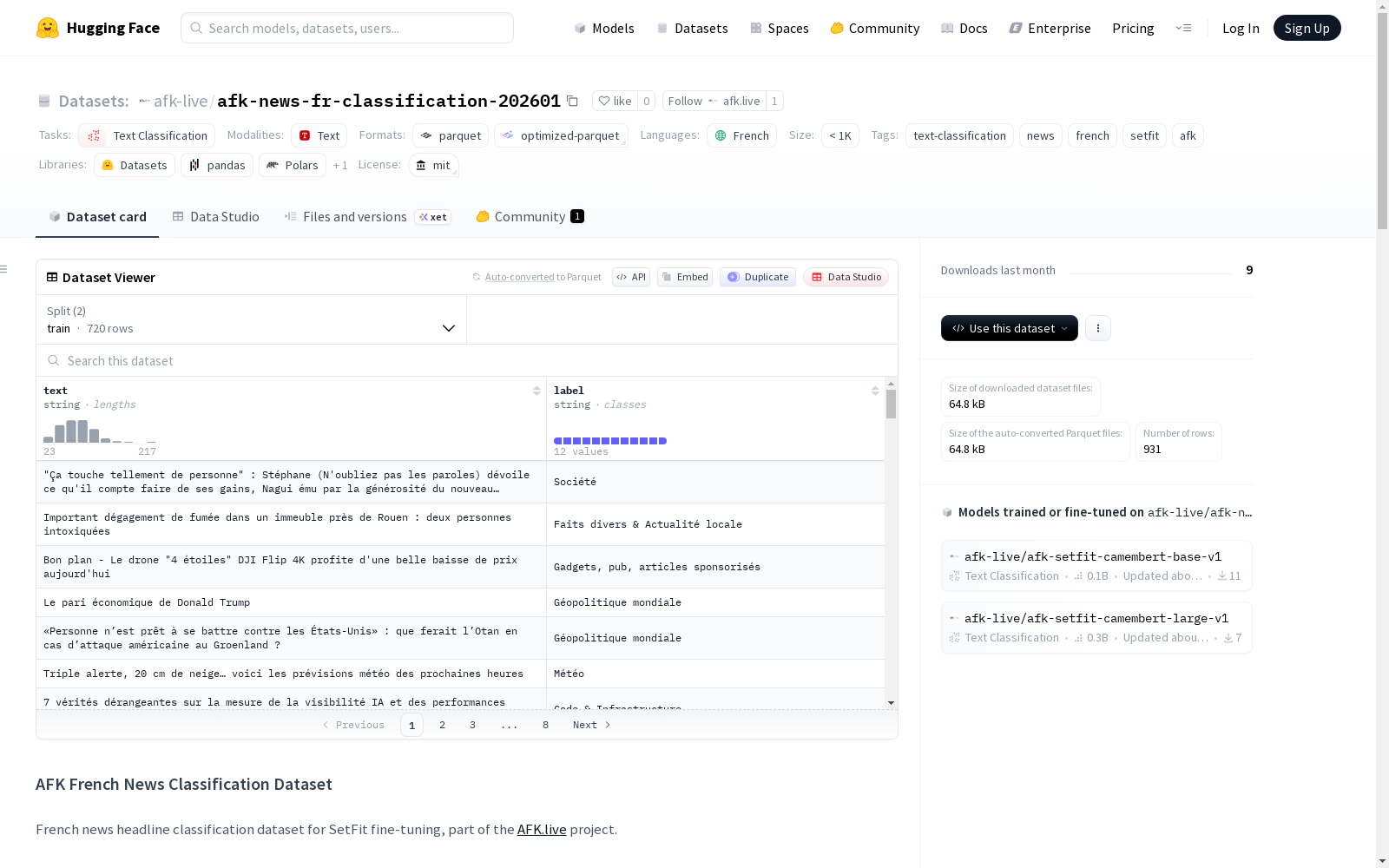
Task: Focus the Search this dataset field
Action: tap(467, 360)
